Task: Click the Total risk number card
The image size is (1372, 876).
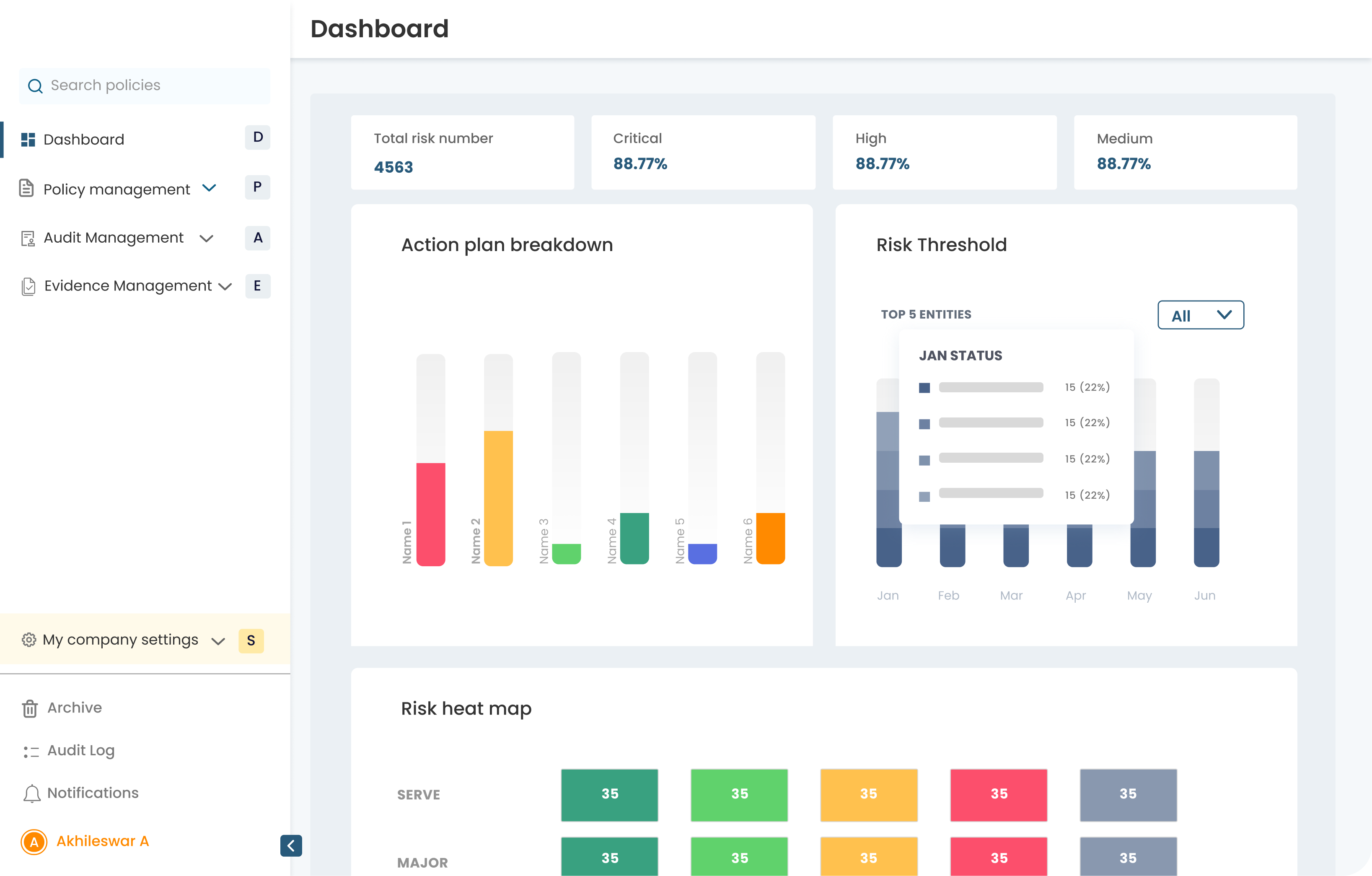Action: click(462, 153)
